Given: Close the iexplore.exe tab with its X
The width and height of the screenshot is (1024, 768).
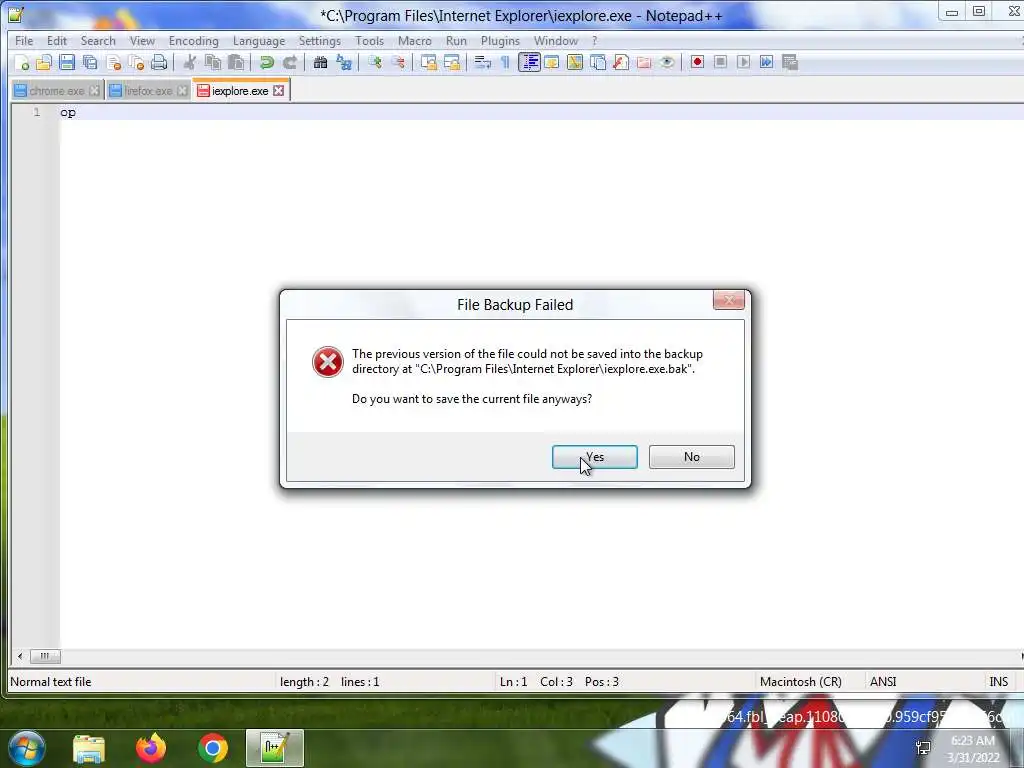Looking at the screenshot, I should 279,91.
